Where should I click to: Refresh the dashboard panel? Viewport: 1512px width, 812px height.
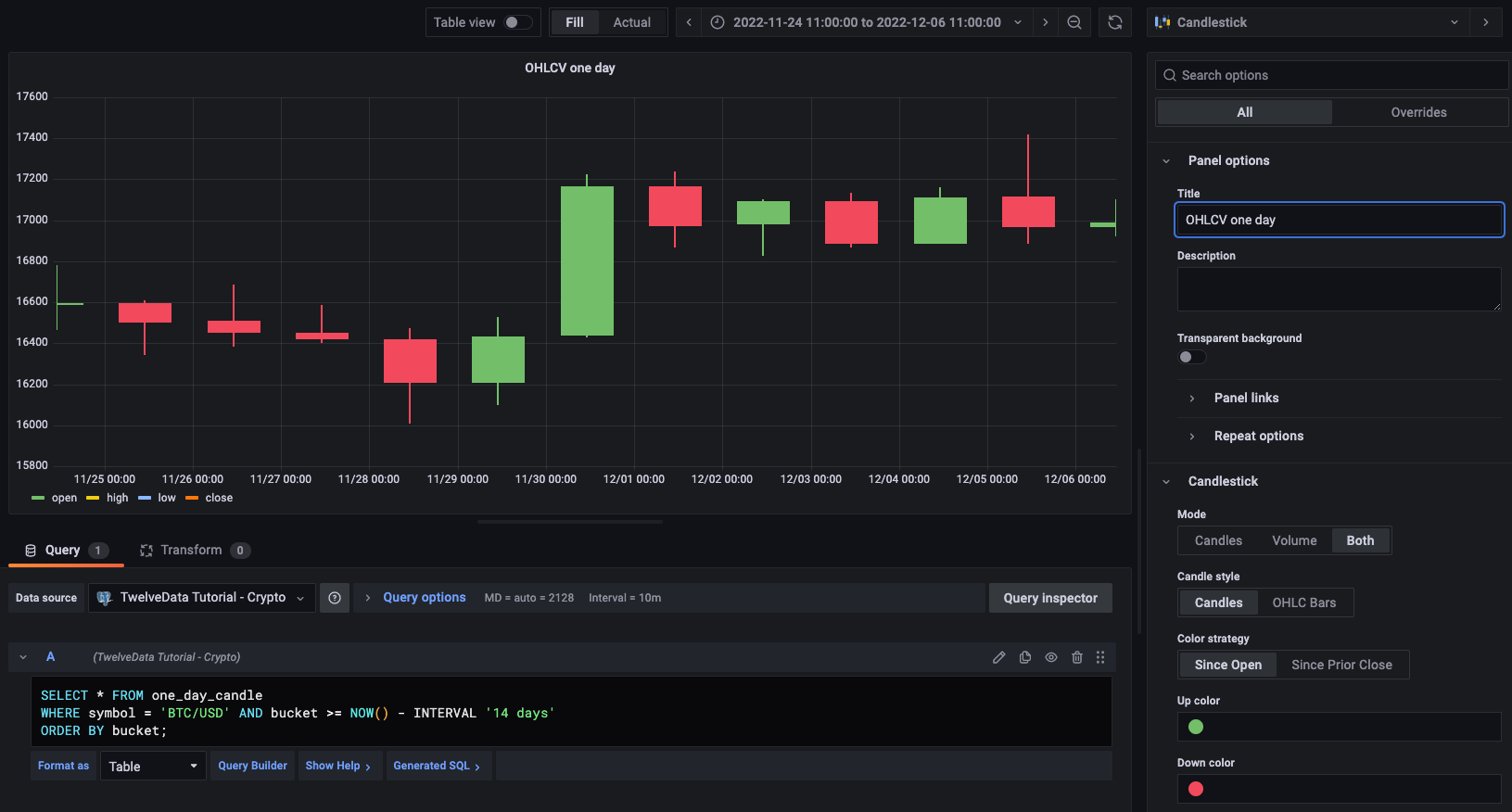tap(1115, 22)
